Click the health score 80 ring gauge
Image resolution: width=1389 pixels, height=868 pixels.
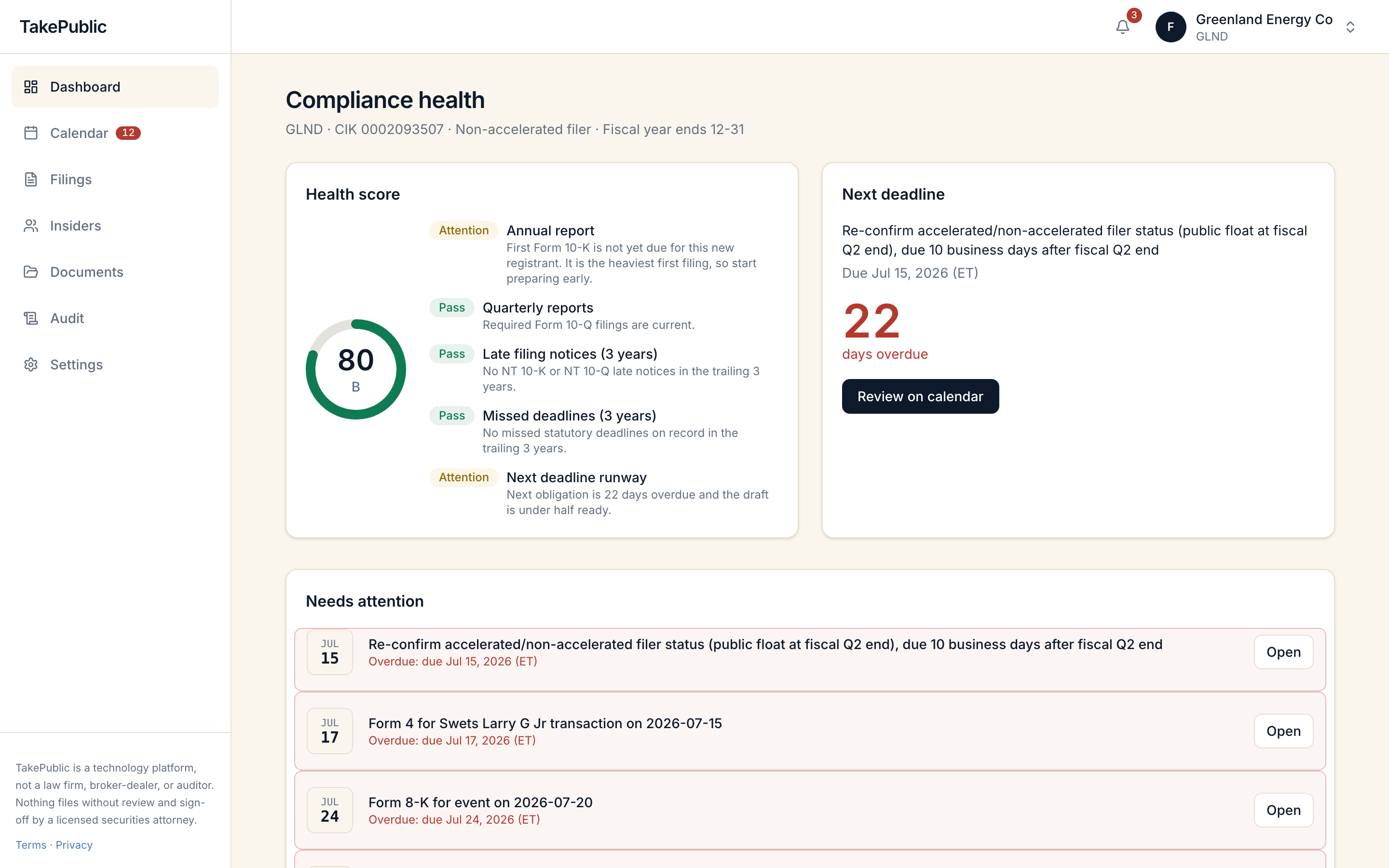pos(356,369)
